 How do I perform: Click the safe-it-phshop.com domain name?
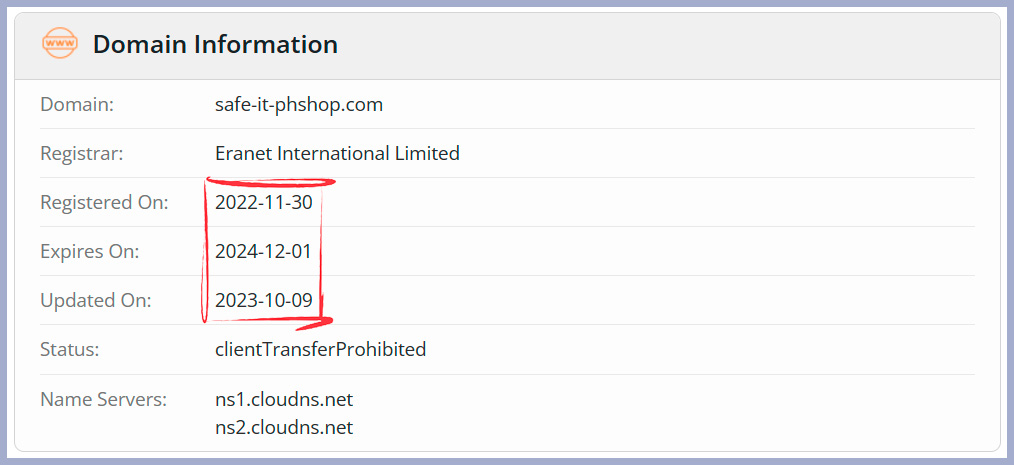pyautogui.click(x=299, y=104)
